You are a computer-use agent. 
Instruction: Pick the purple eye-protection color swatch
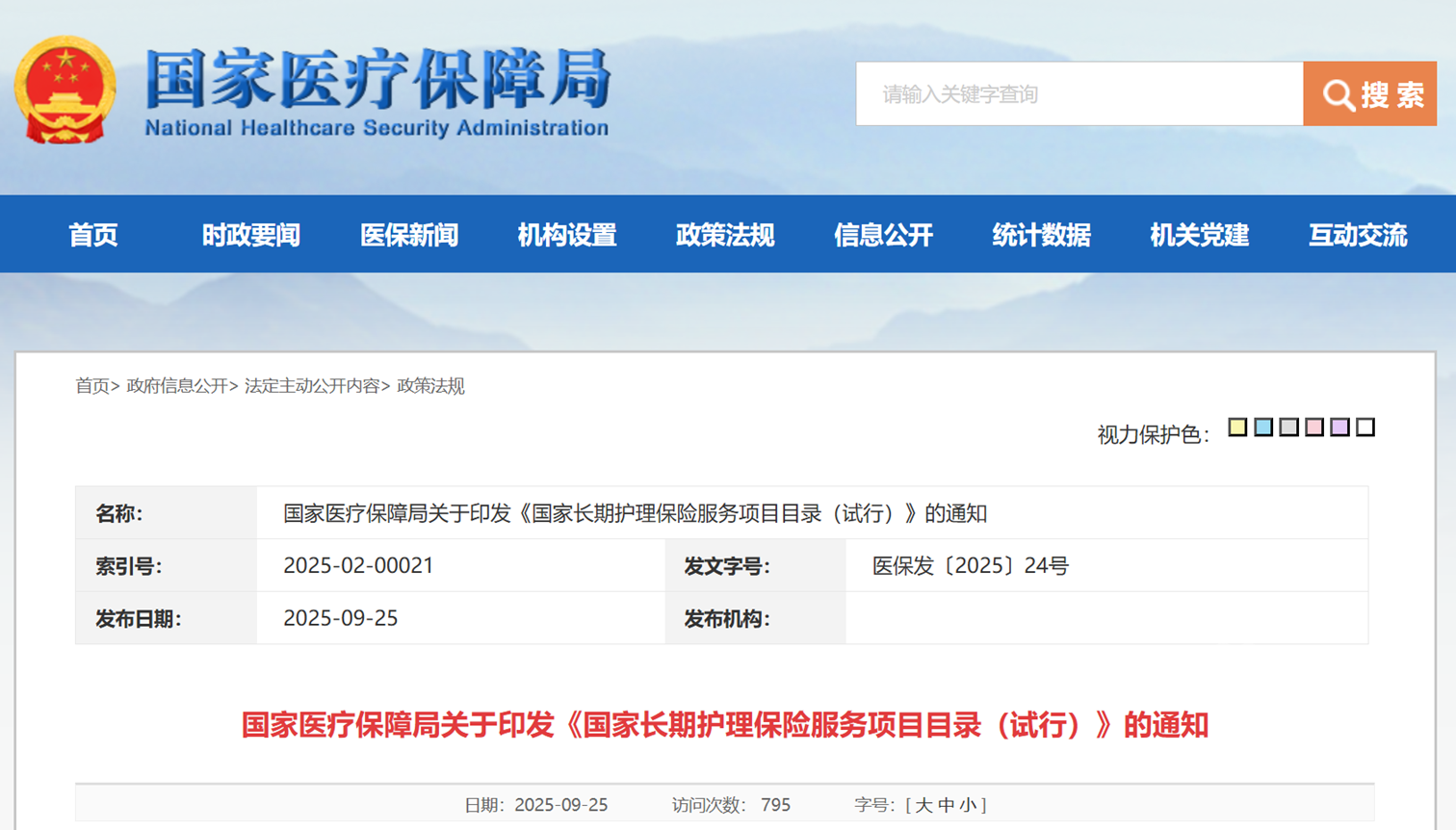click(1339, 428)
